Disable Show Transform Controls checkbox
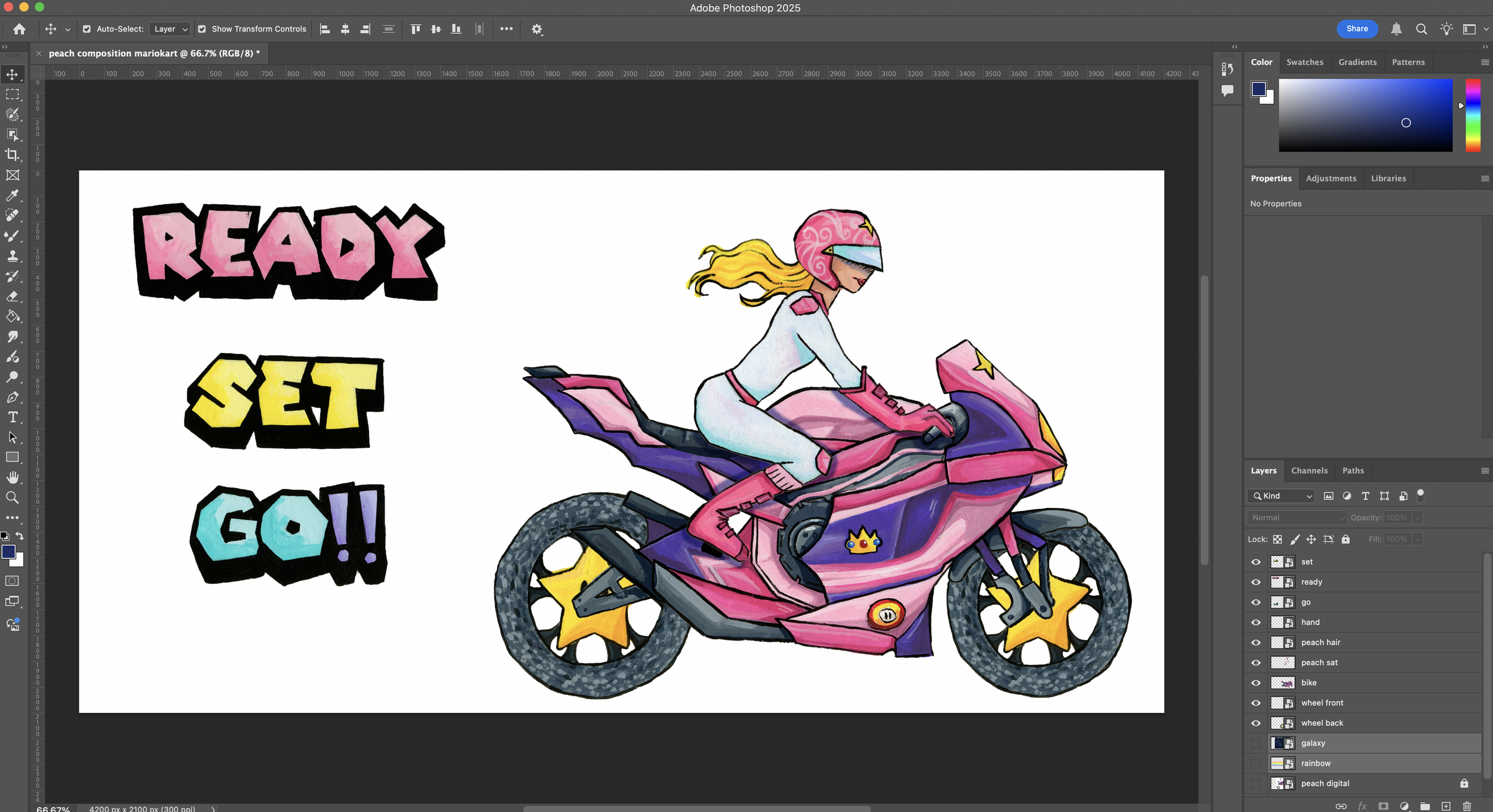1493x812 pixels. [x=202, y=29]
